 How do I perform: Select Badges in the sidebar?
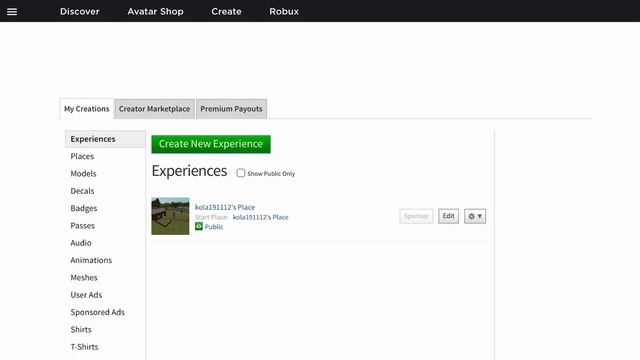pos(84,208)
